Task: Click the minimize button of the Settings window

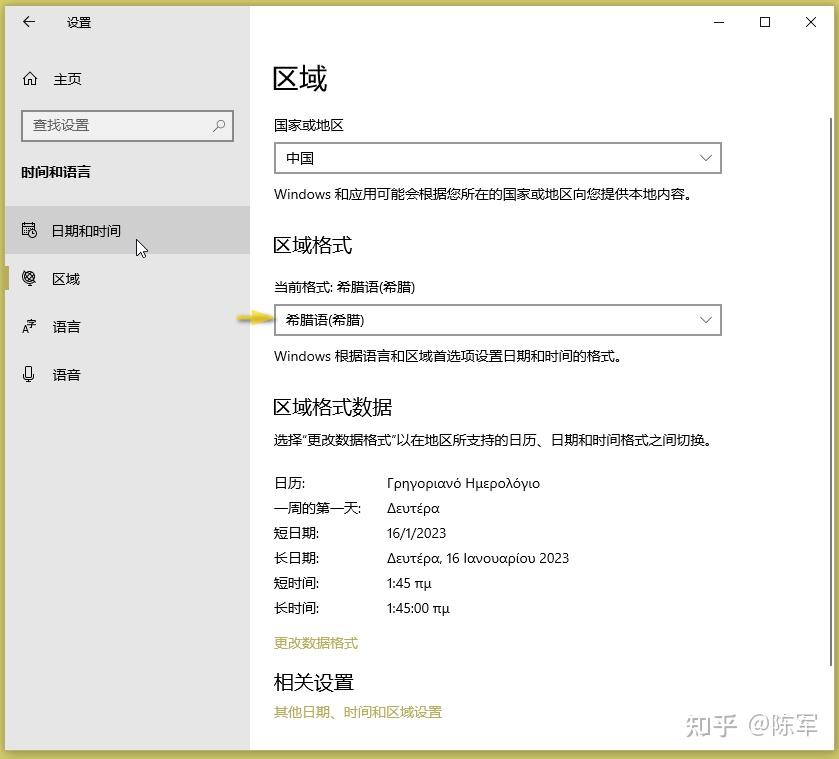Action: 718,22
